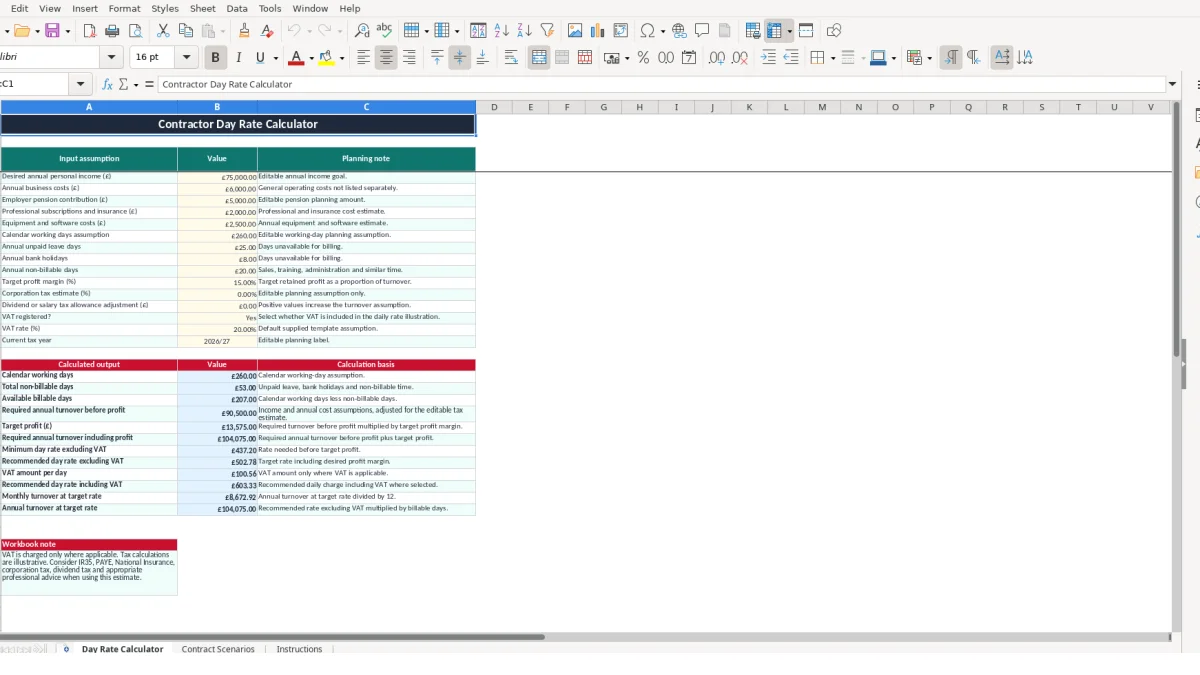Open the highlighting color dropdown arrow
Screen dimensions: 1200x675
click(341, 58)
